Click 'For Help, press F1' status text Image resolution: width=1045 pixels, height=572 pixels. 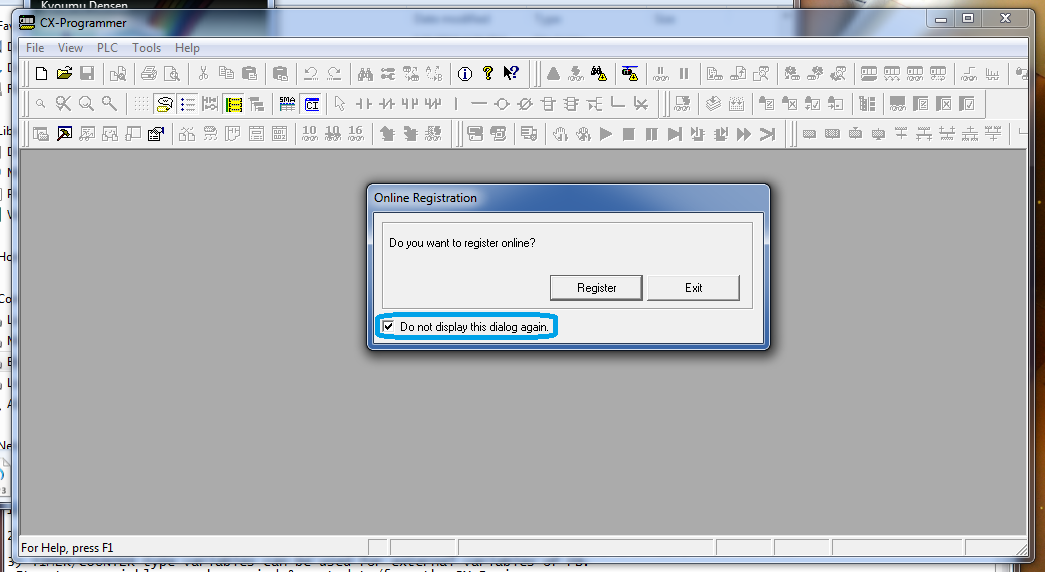pos(67,548)
